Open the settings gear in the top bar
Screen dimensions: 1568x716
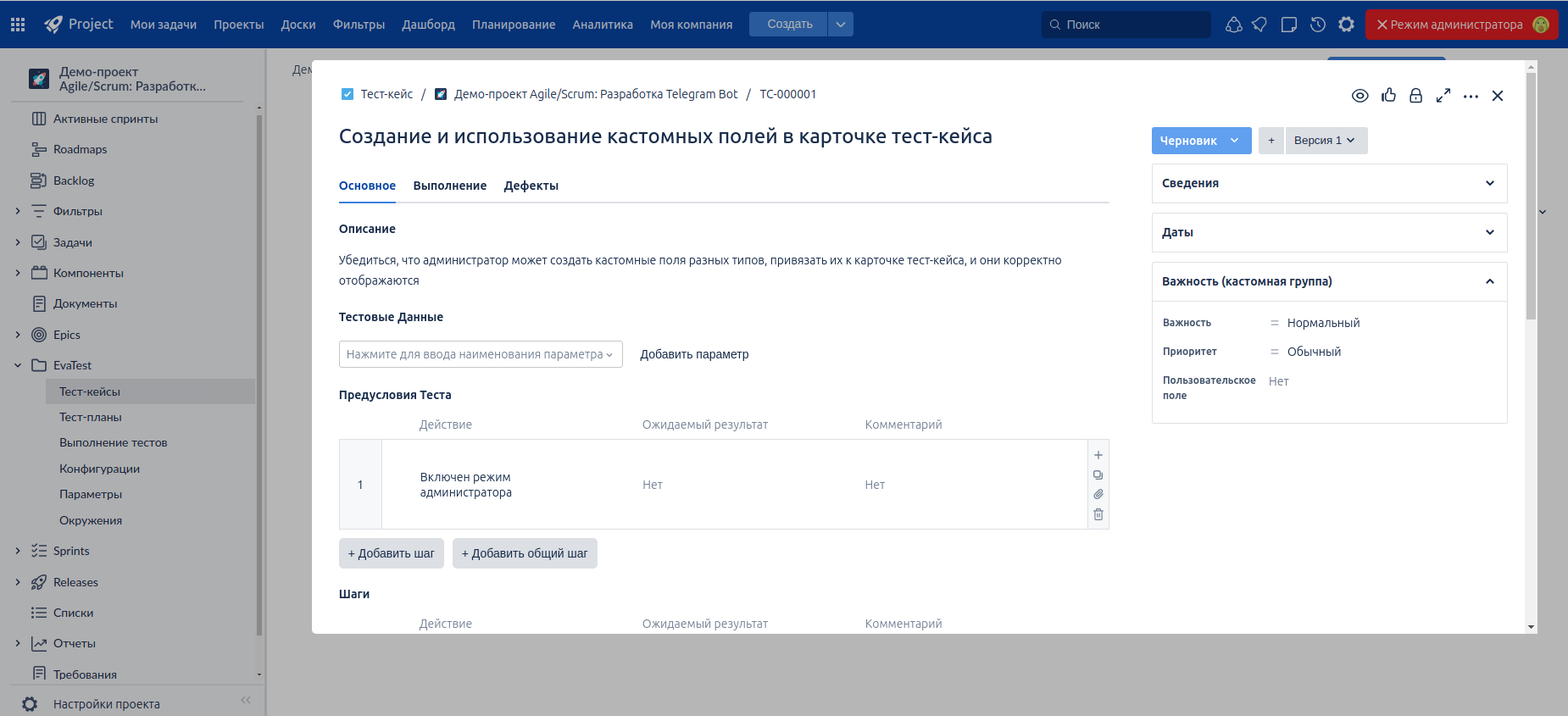tap(1346, 25)
